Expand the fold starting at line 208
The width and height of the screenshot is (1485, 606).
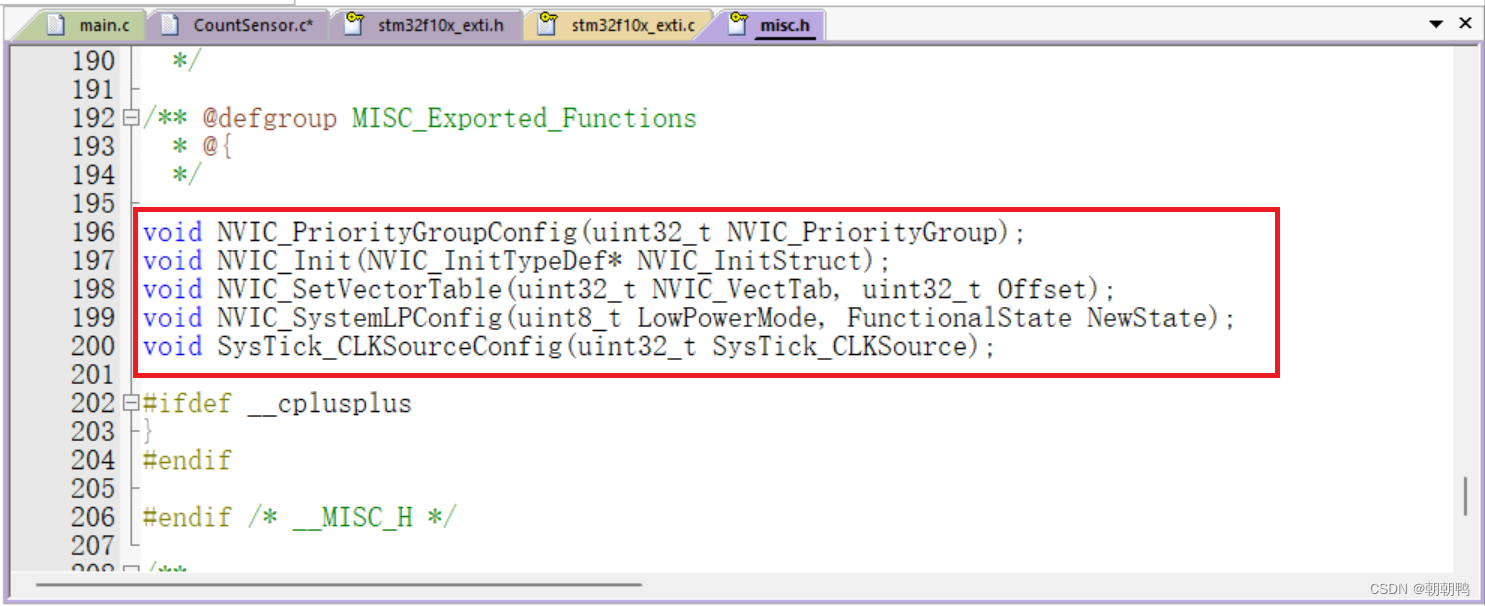pos(129,566)
